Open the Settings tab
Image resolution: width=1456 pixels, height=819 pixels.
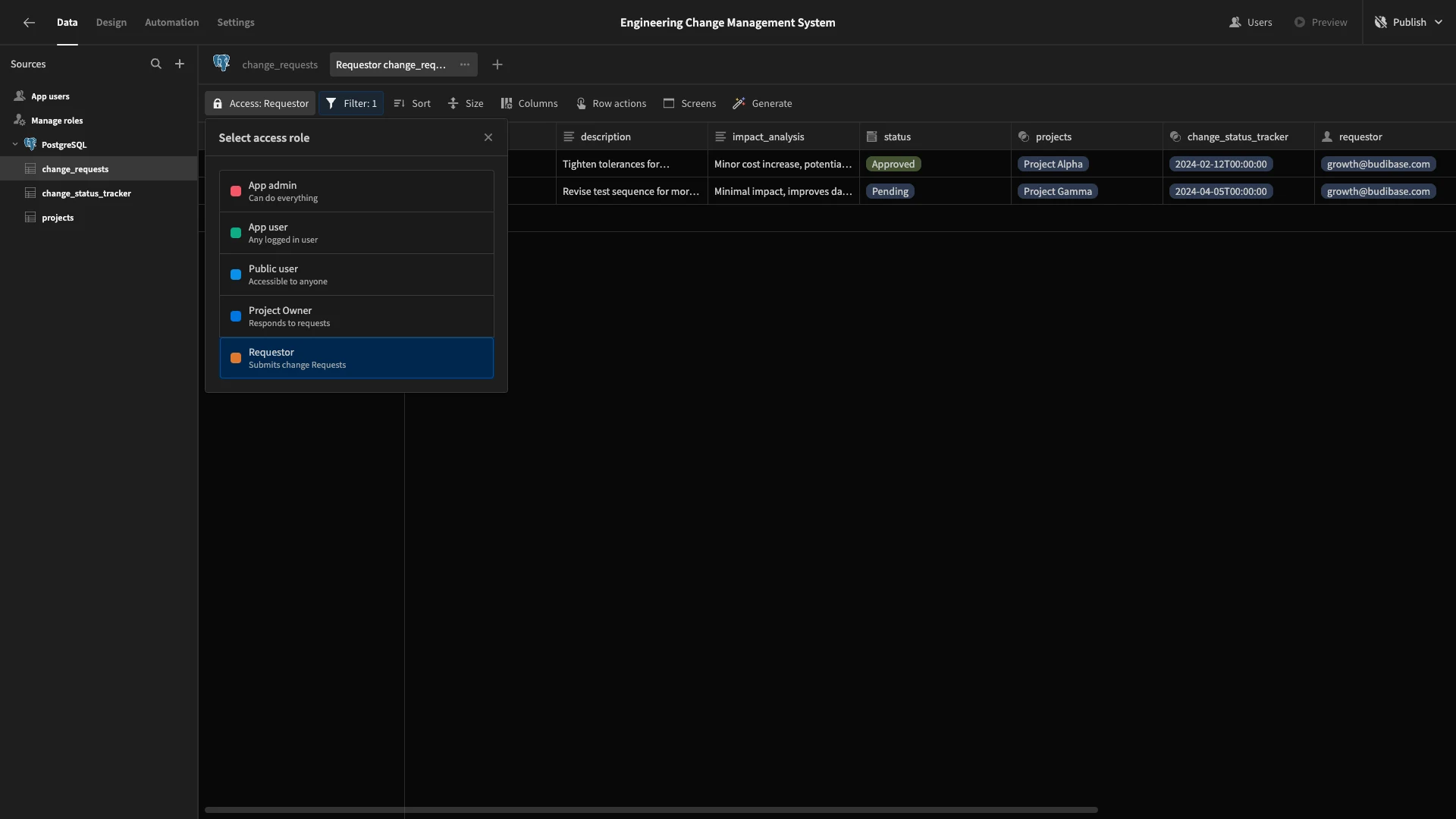[236, 23]
